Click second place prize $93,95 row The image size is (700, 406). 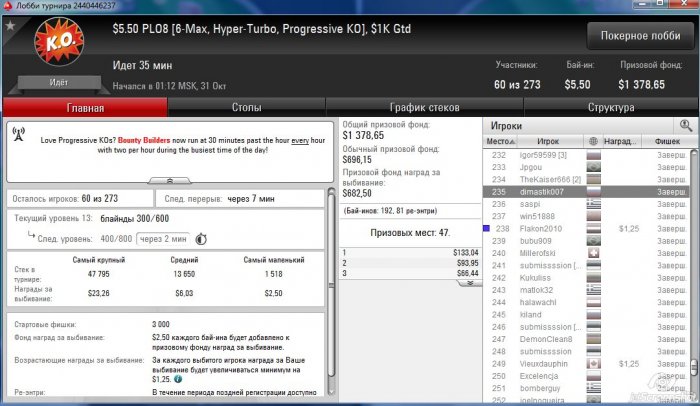point(411,263)
